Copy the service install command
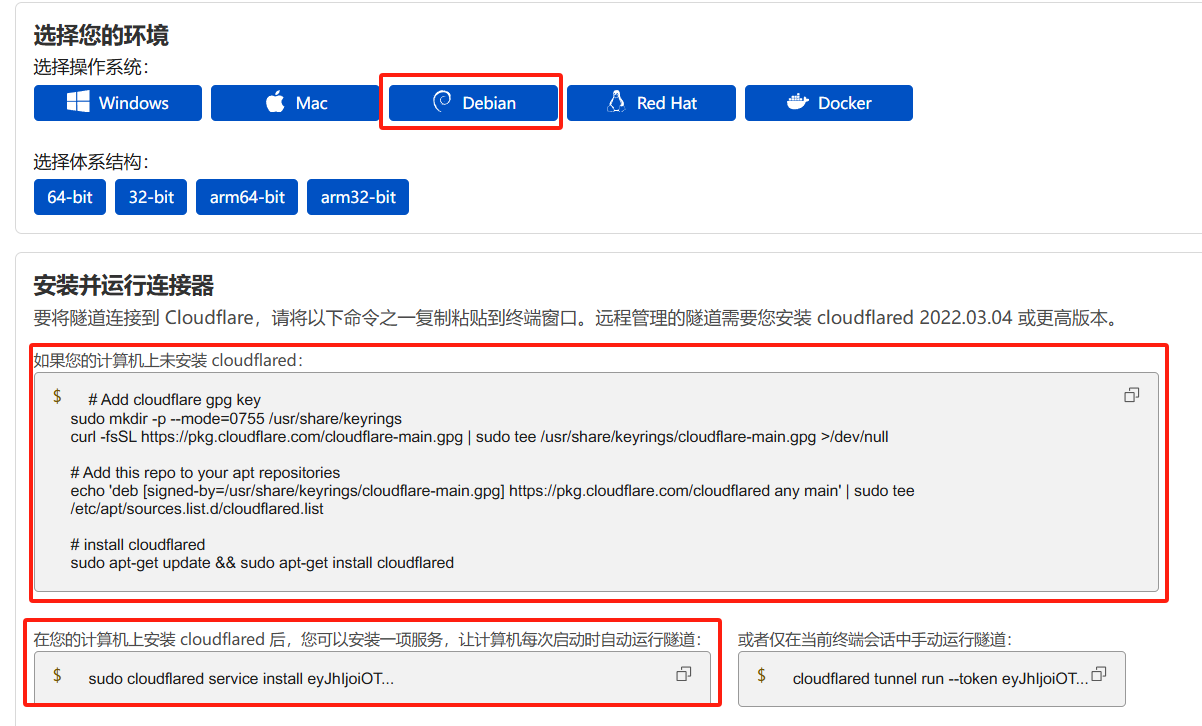The image size is (1202, 726). (684, 675)
